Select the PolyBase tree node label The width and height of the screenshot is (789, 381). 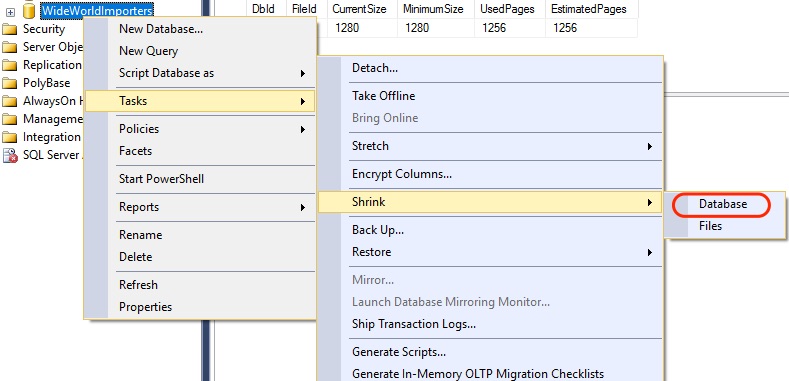[46, 83]
